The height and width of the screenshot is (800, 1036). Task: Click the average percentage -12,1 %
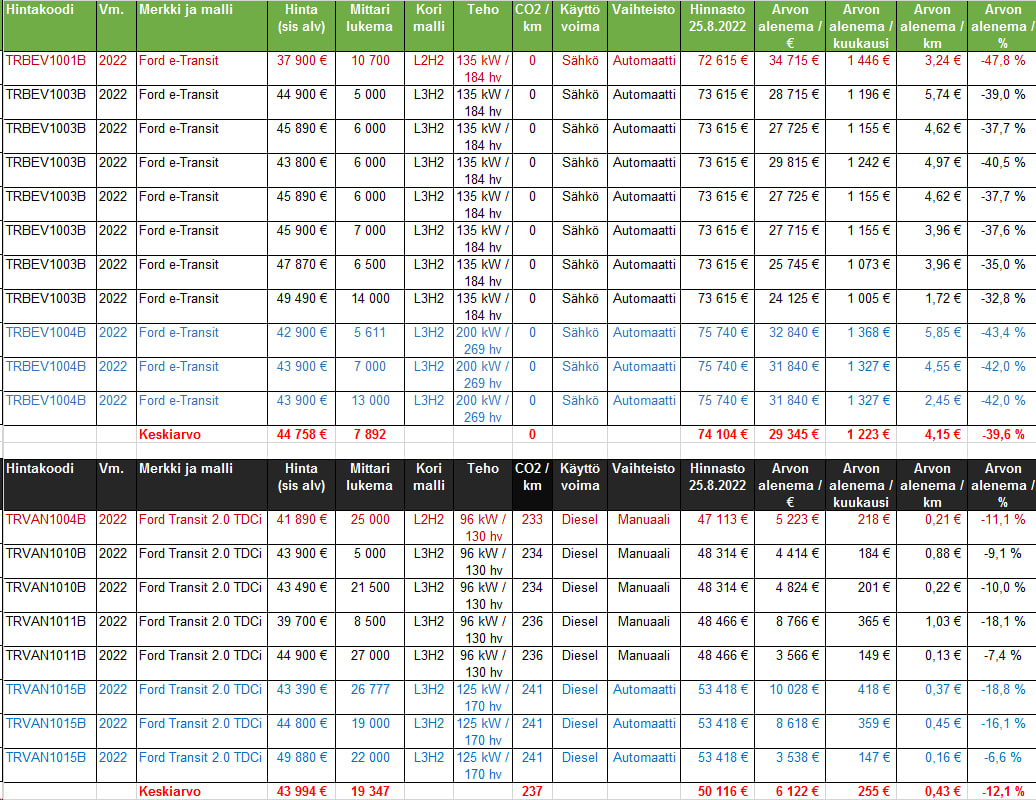[1002, 791]
